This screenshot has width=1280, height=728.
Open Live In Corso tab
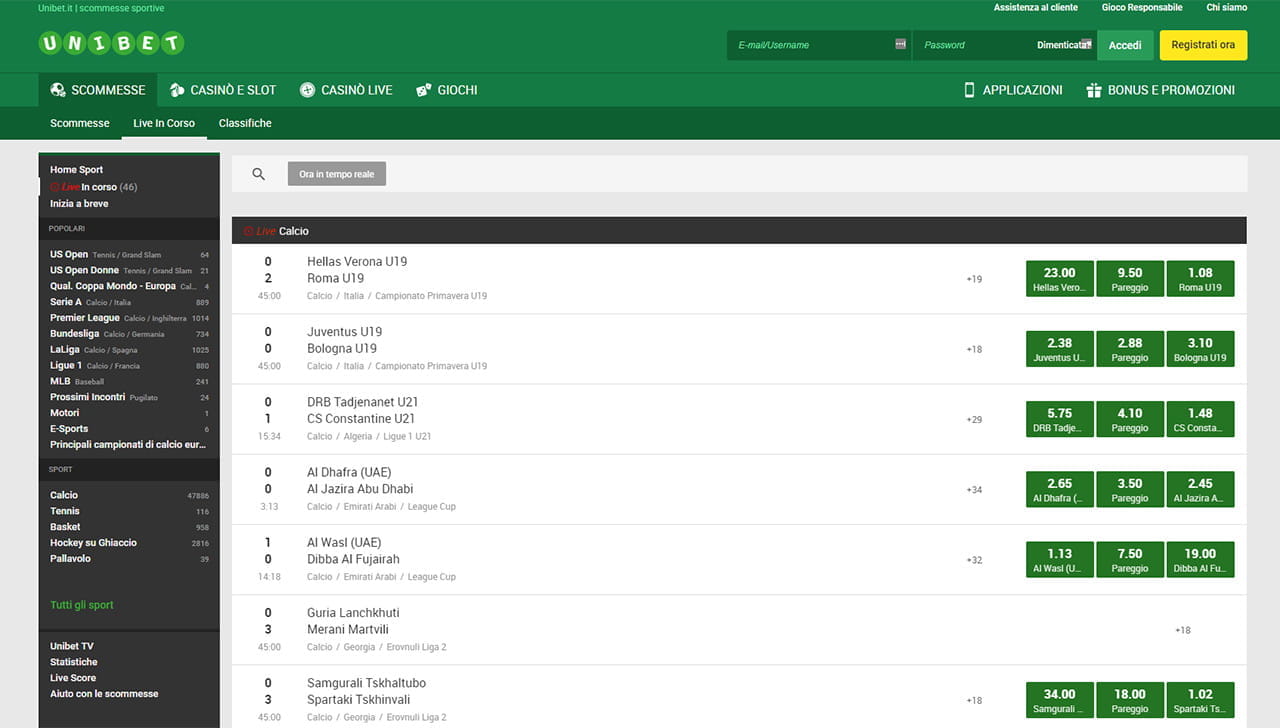tap(164, 123)
